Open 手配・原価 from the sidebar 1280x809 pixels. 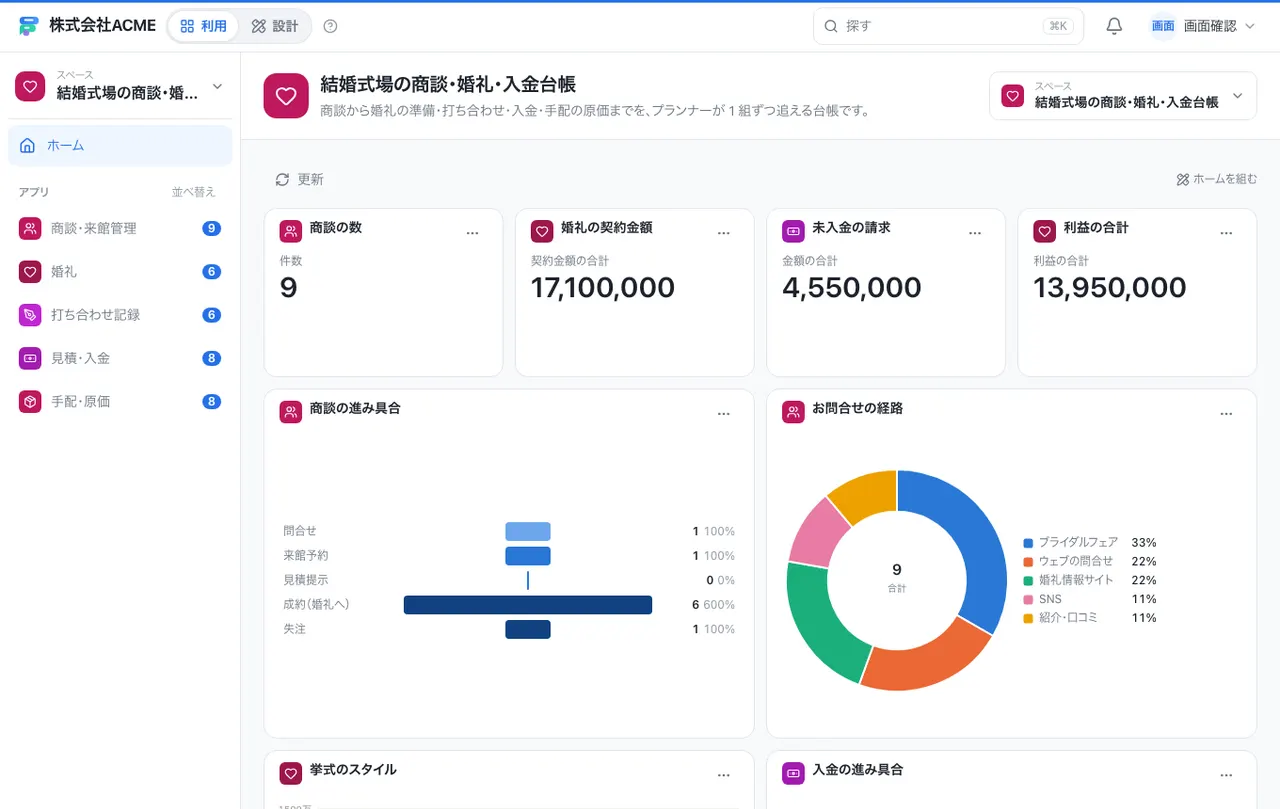(120, 402)
